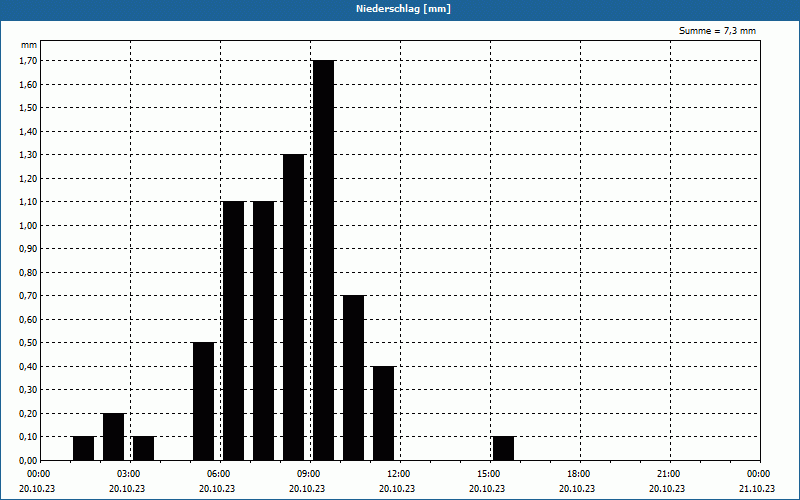Click the y-axis label 1,50
The width and height of the screenshot is (800, 500).
click(28, 108)
